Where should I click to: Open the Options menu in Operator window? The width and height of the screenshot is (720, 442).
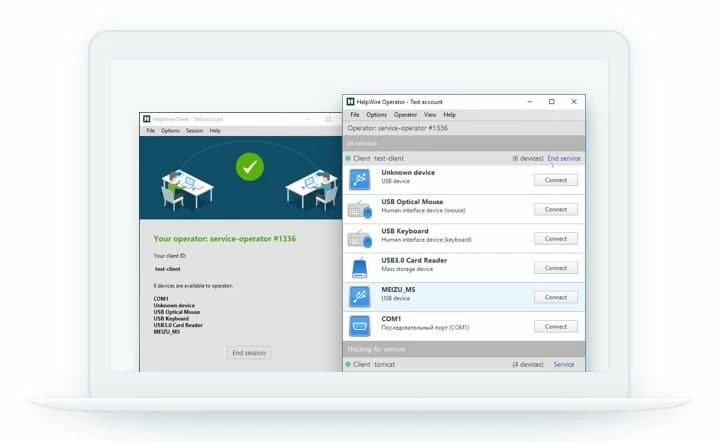(x=377, y=115)
